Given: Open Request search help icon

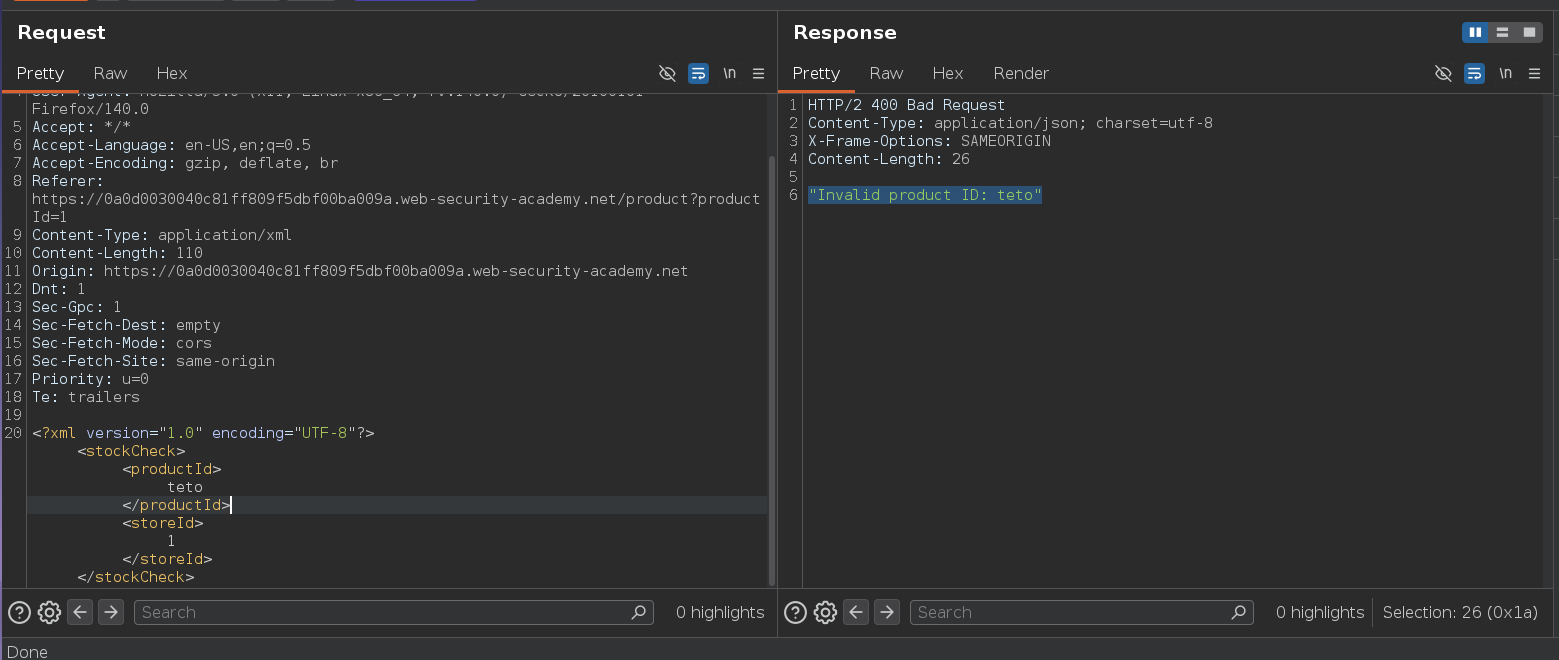Looking at the screenshot, I should click(19, 612).
